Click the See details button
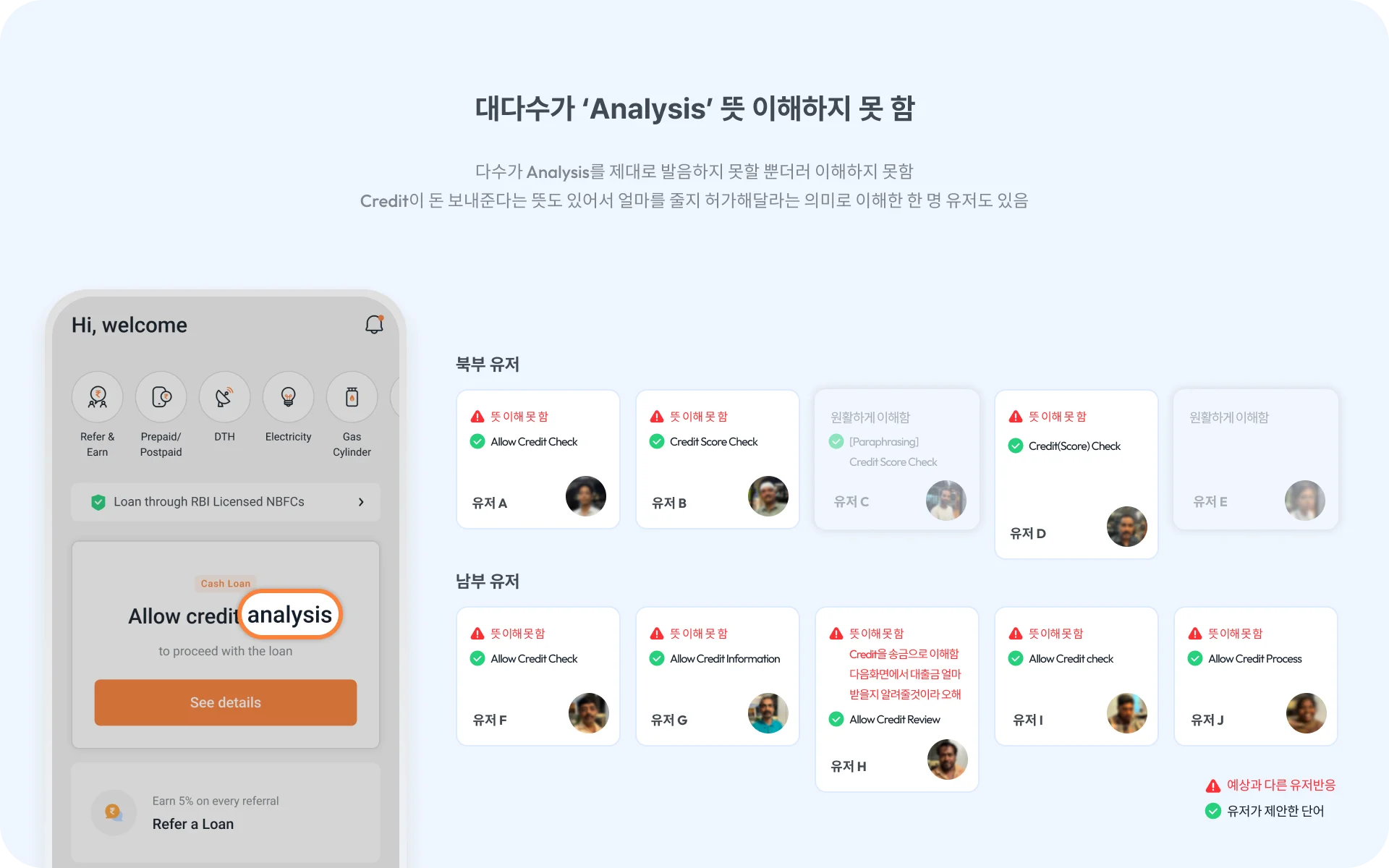The width and height of the screenshot is (1389, 868). 226,702
